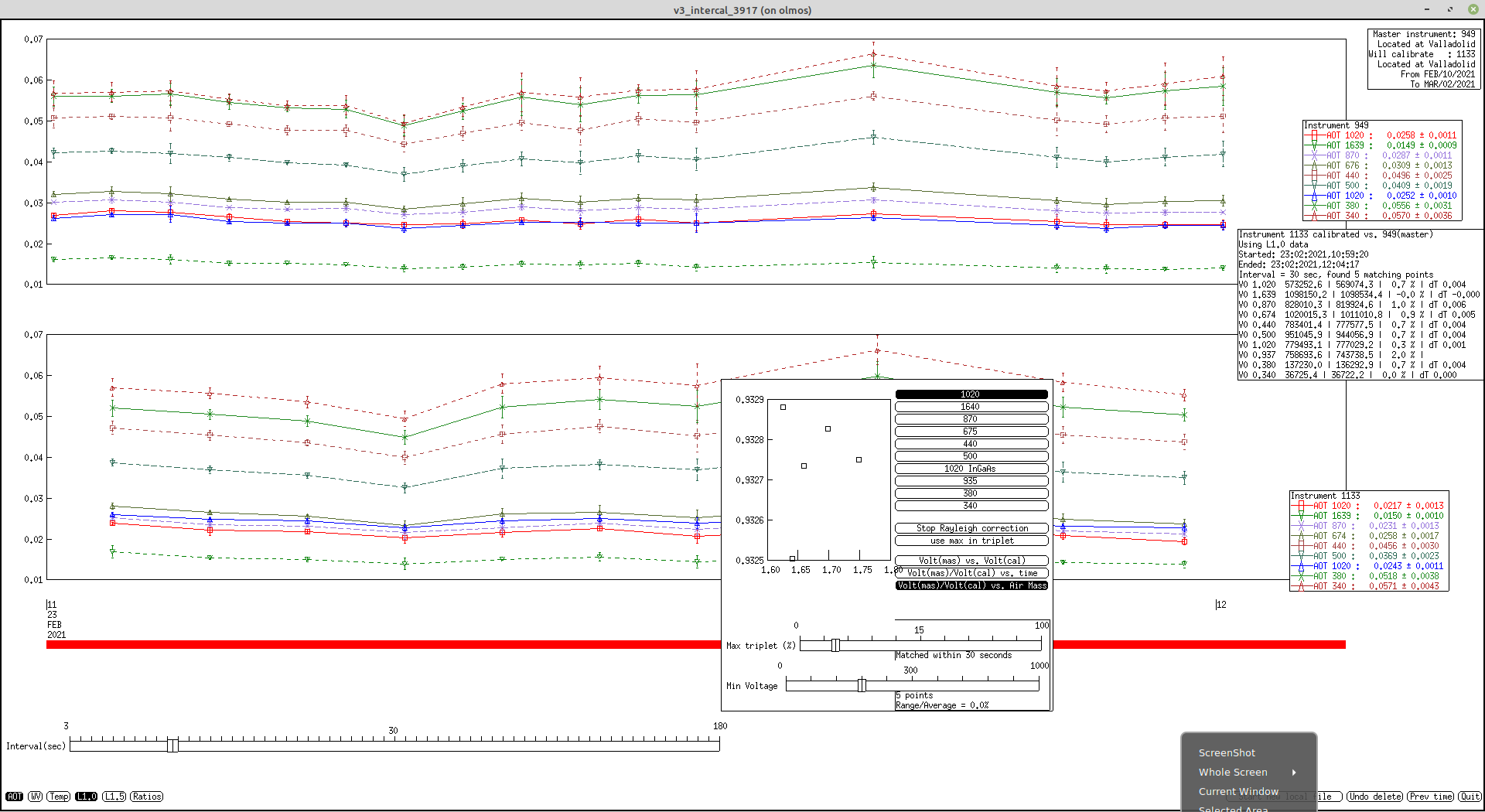Select L1.0 data level
This screenshot has height=812, width=1485.
click(87, 797)
